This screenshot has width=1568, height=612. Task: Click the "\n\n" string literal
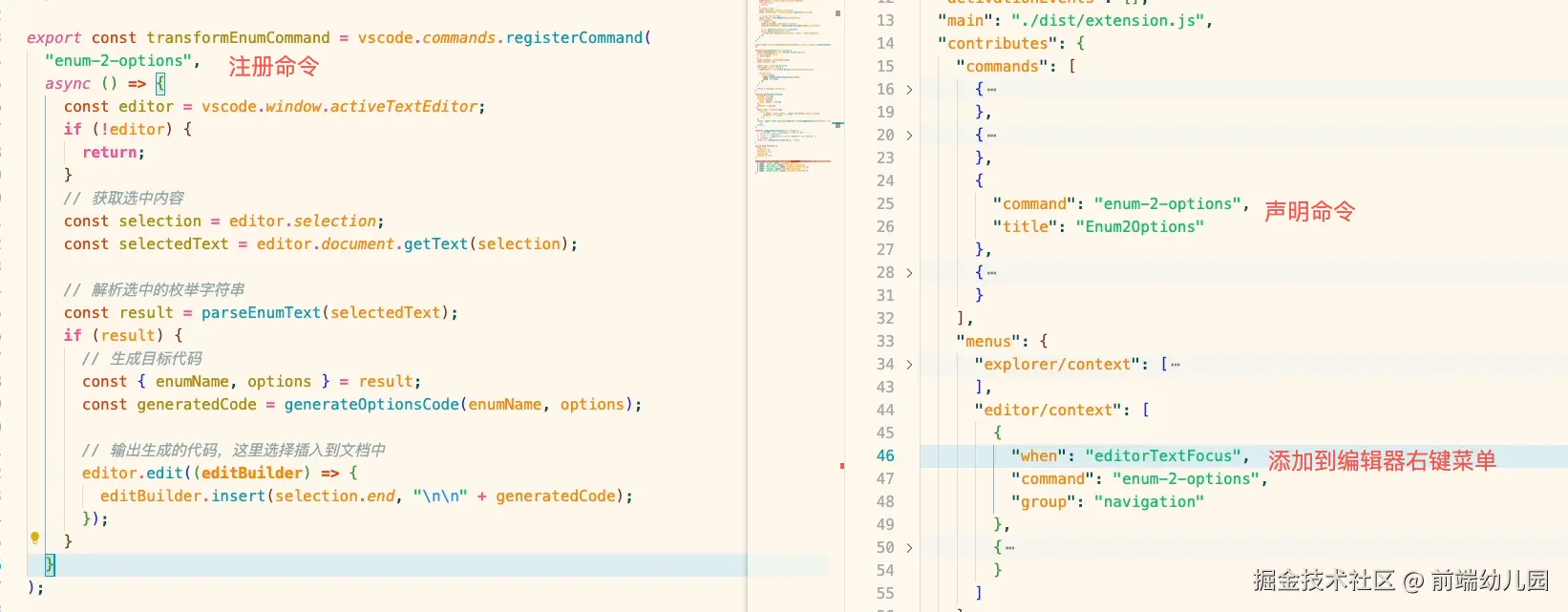point(440,496)
